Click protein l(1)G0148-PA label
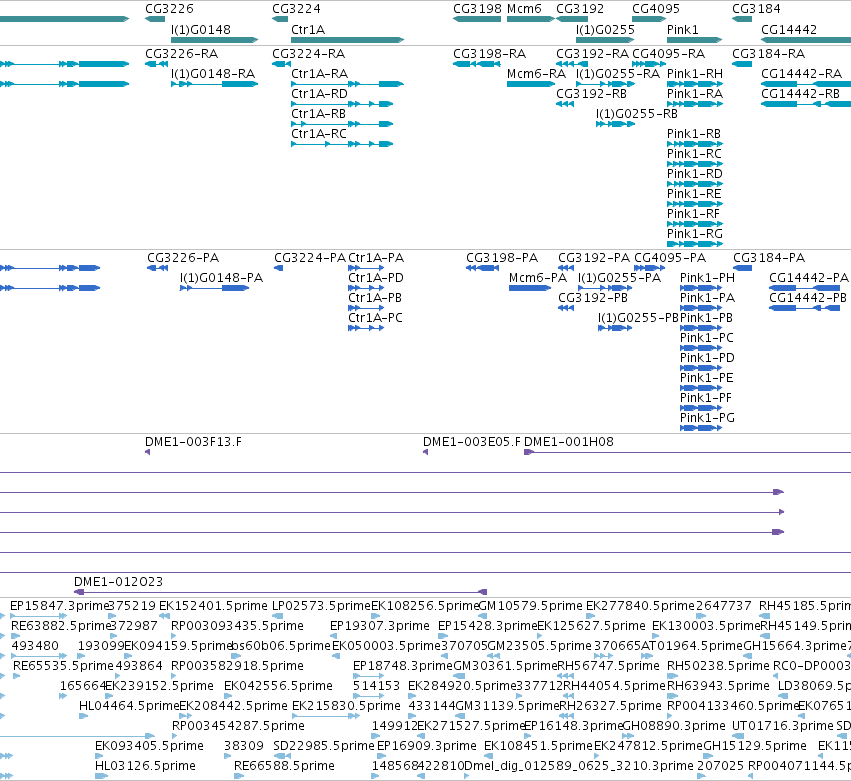This screenshot has width=851, height=781. click(x=221, y=277)
